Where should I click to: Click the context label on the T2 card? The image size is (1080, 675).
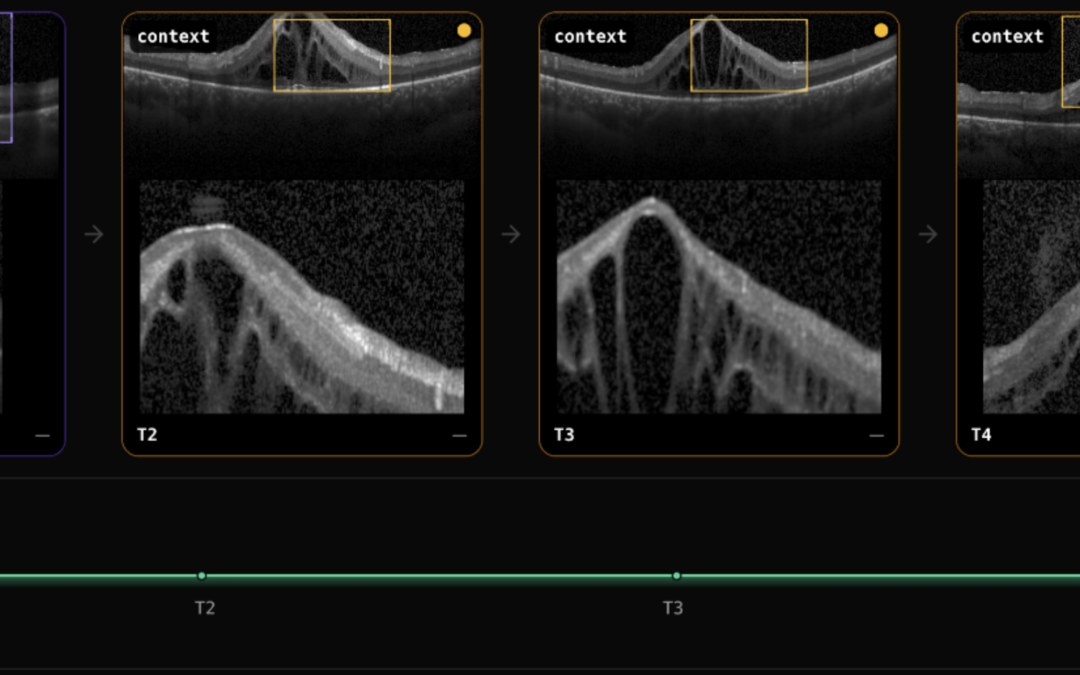pyautogui.click(x=173, y=36)
